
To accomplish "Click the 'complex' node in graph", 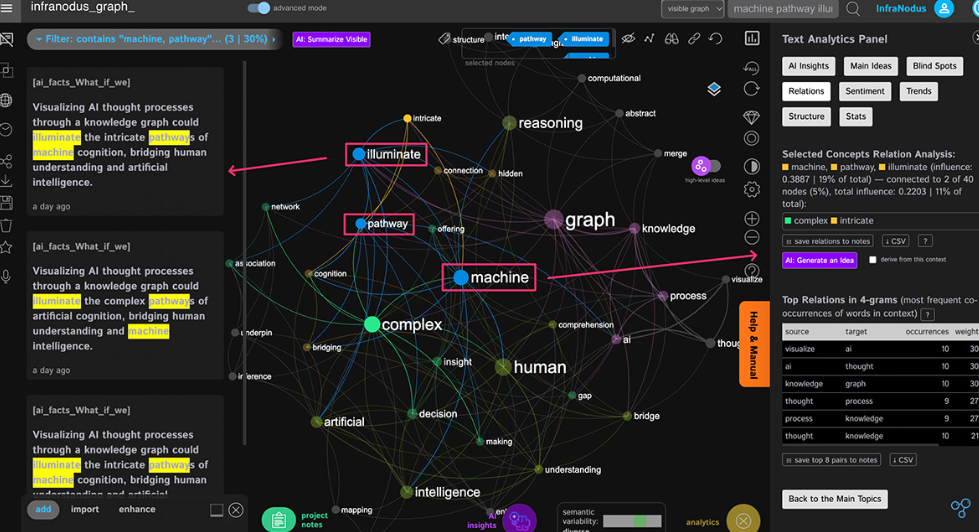I will pos(372,325).
